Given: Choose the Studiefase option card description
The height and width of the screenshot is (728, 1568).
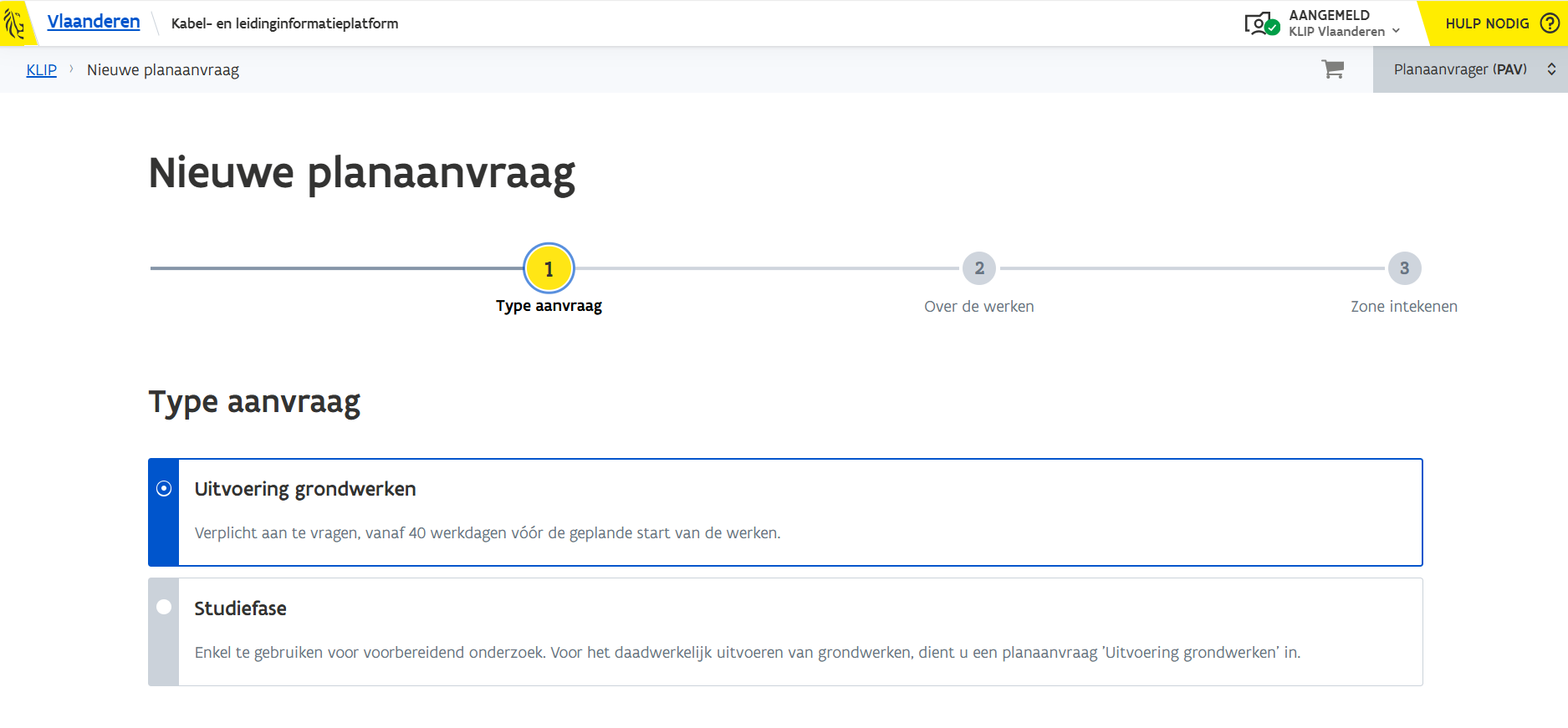Looking at the screenshot, I should pos(747,653).
